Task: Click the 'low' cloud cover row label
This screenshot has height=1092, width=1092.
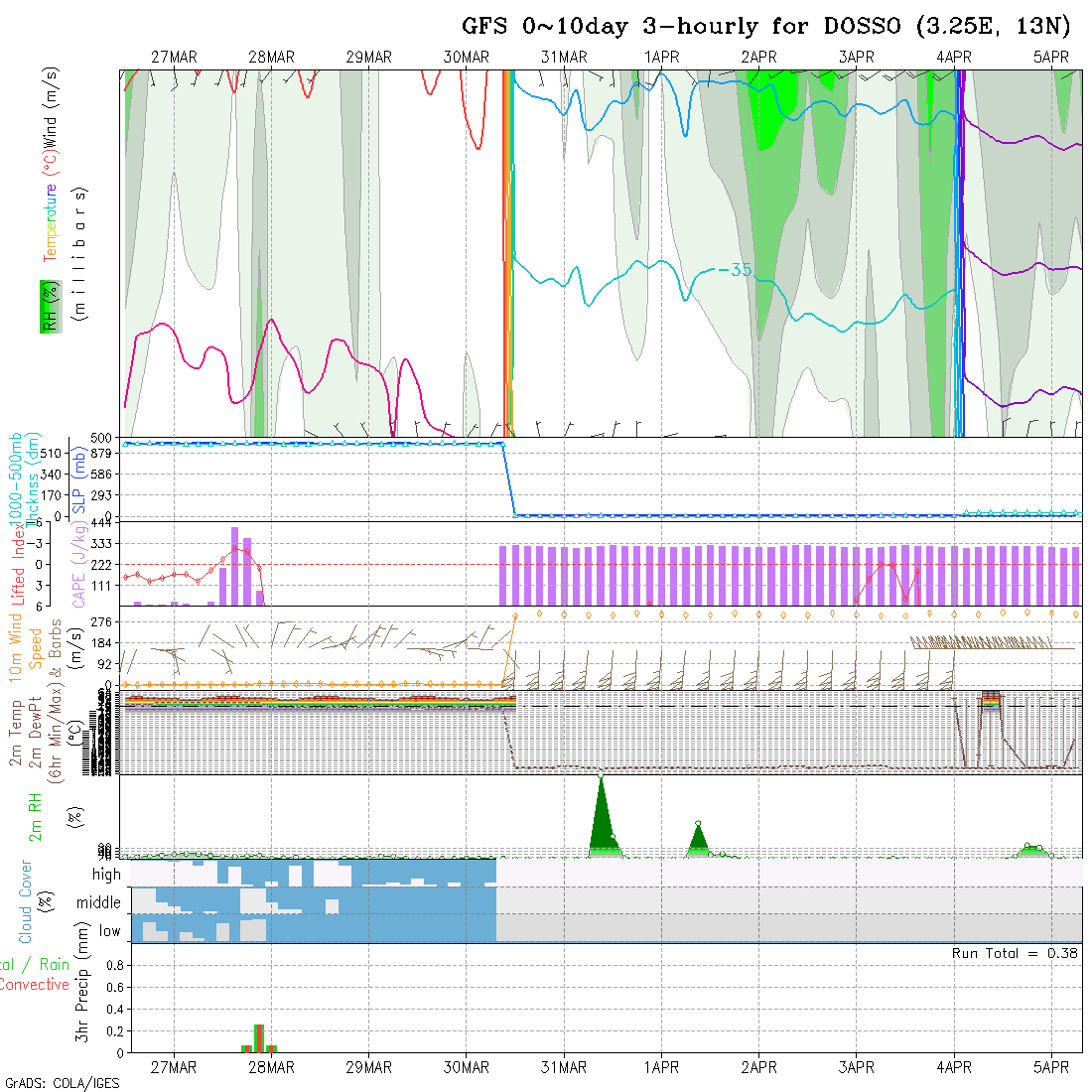Action: (x=109, y=931)
